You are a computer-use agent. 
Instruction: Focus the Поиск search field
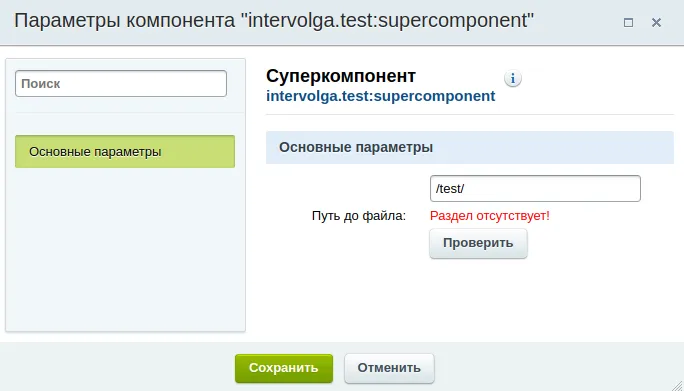tap(121, 83)
